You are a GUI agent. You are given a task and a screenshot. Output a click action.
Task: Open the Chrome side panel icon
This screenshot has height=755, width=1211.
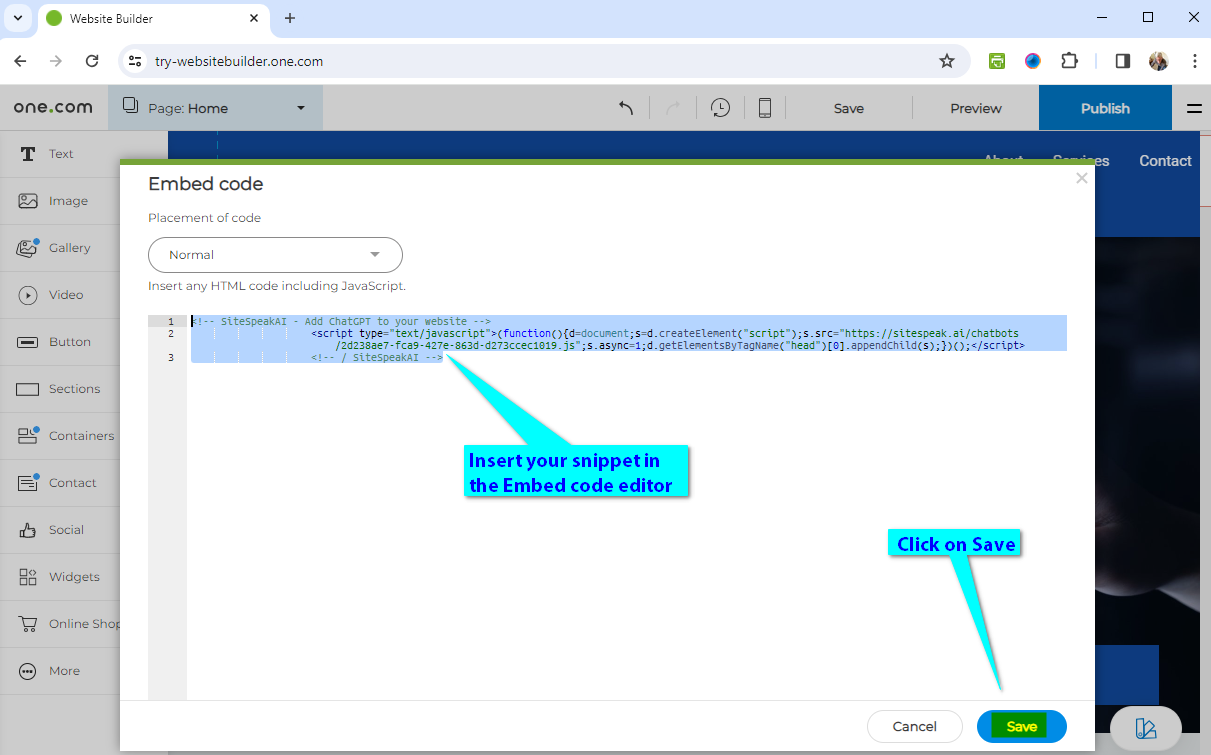tap(1123, 61)
